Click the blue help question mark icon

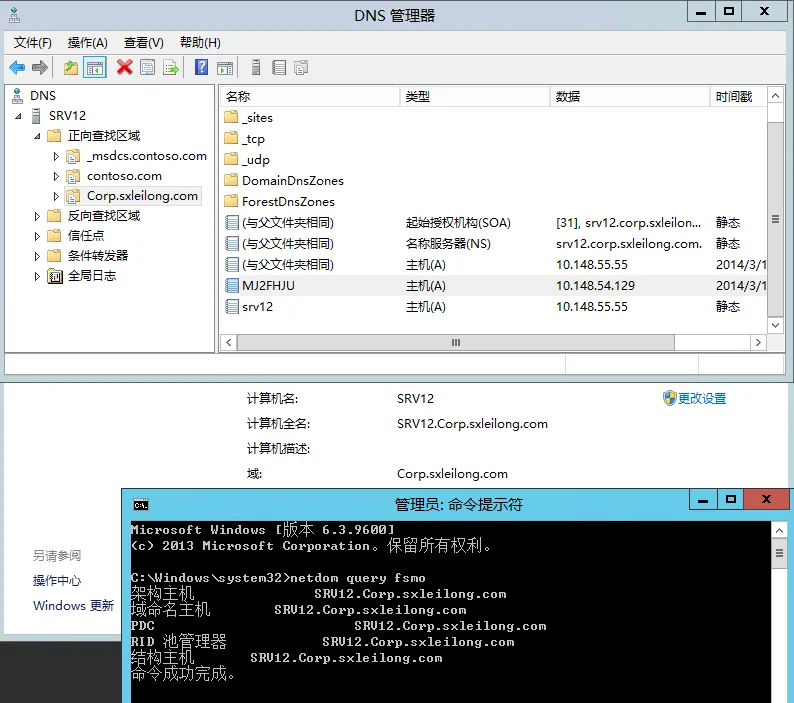coord(201,67)
